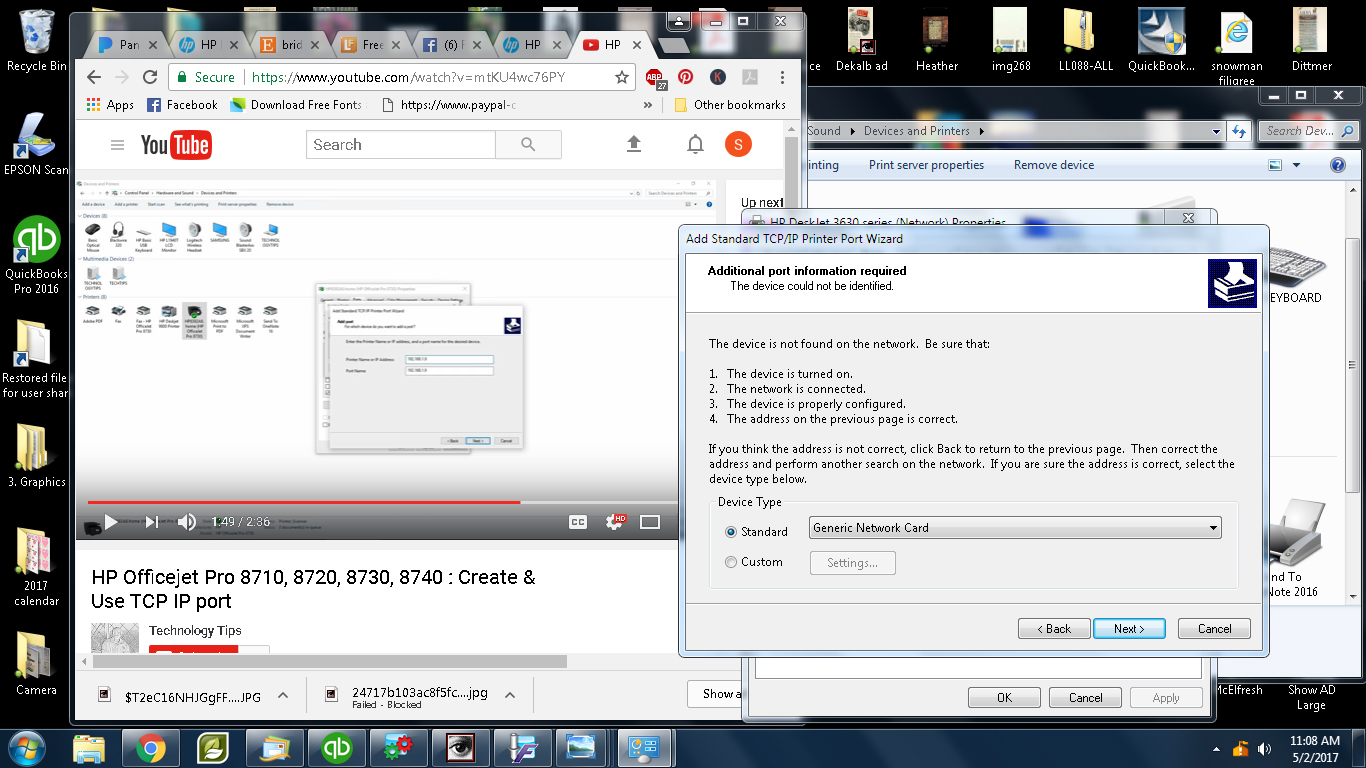Open the Pinterest extension button
Screen dimensions: 1366x768
(686, 77)
